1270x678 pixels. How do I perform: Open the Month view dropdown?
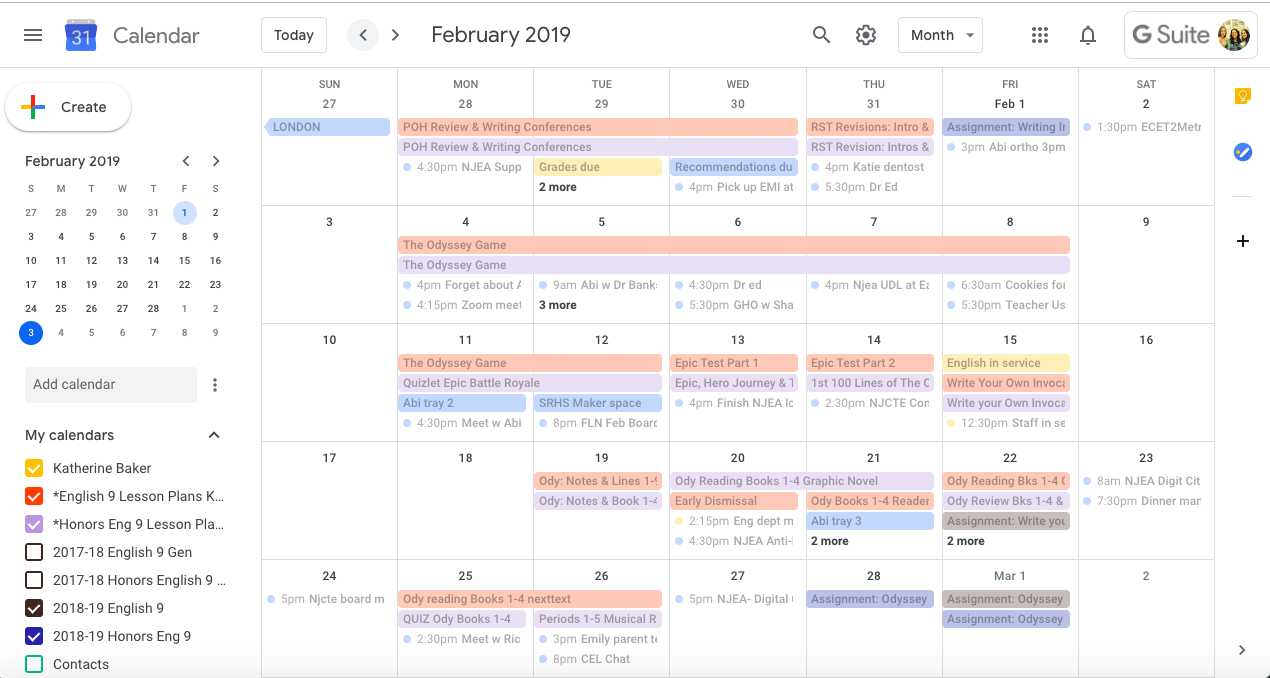click(940, 35)
